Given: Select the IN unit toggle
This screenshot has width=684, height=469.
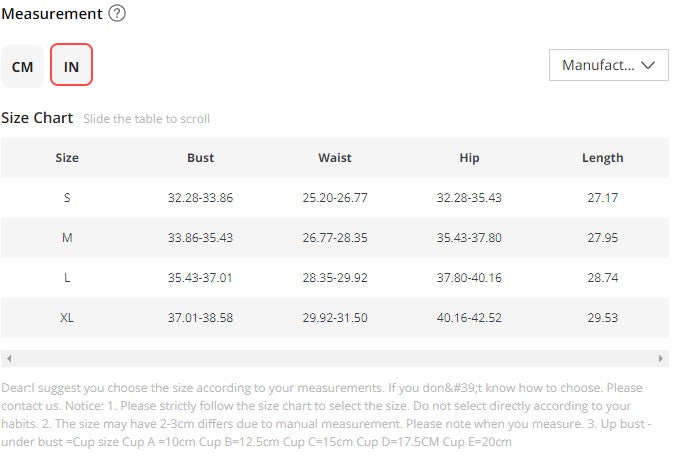Looking at the screenshot, I should pos(72,65).
